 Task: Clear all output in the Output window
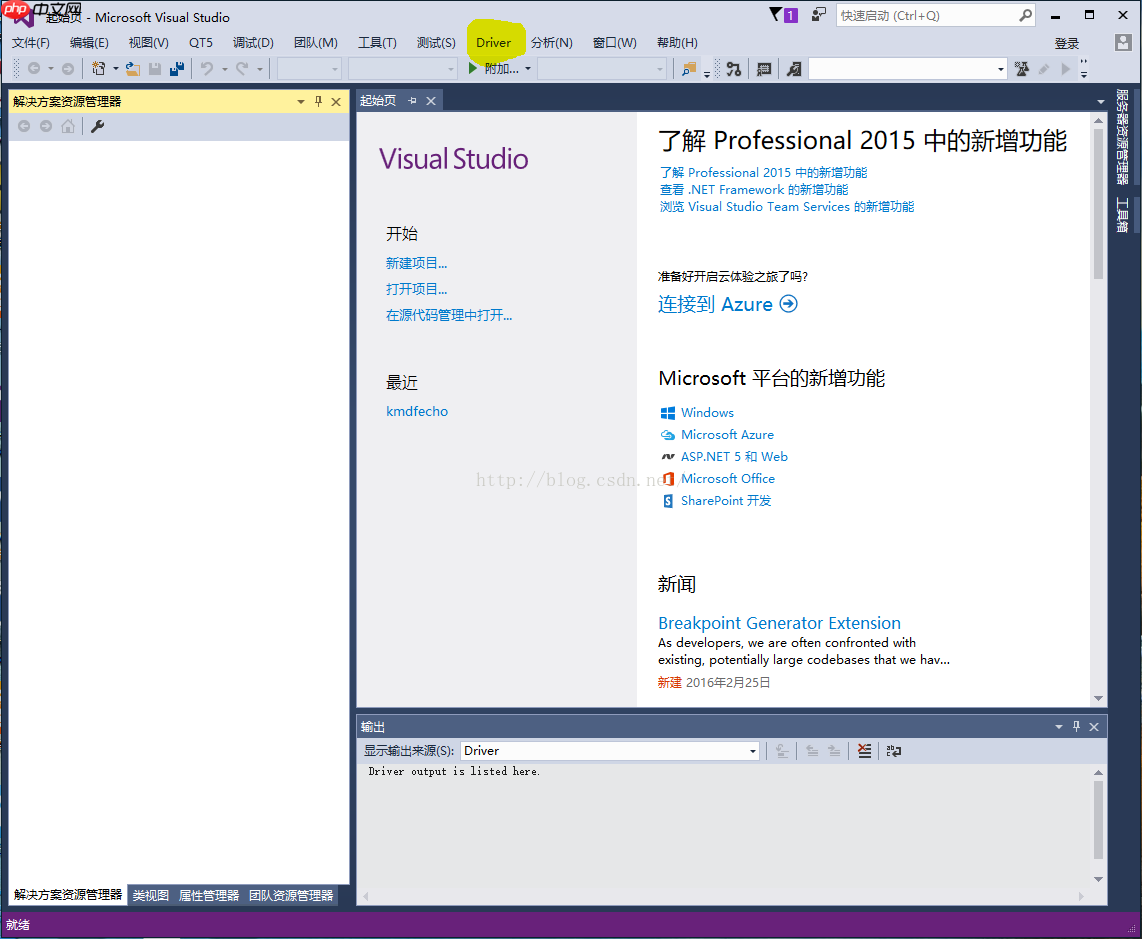pos(864,750)
